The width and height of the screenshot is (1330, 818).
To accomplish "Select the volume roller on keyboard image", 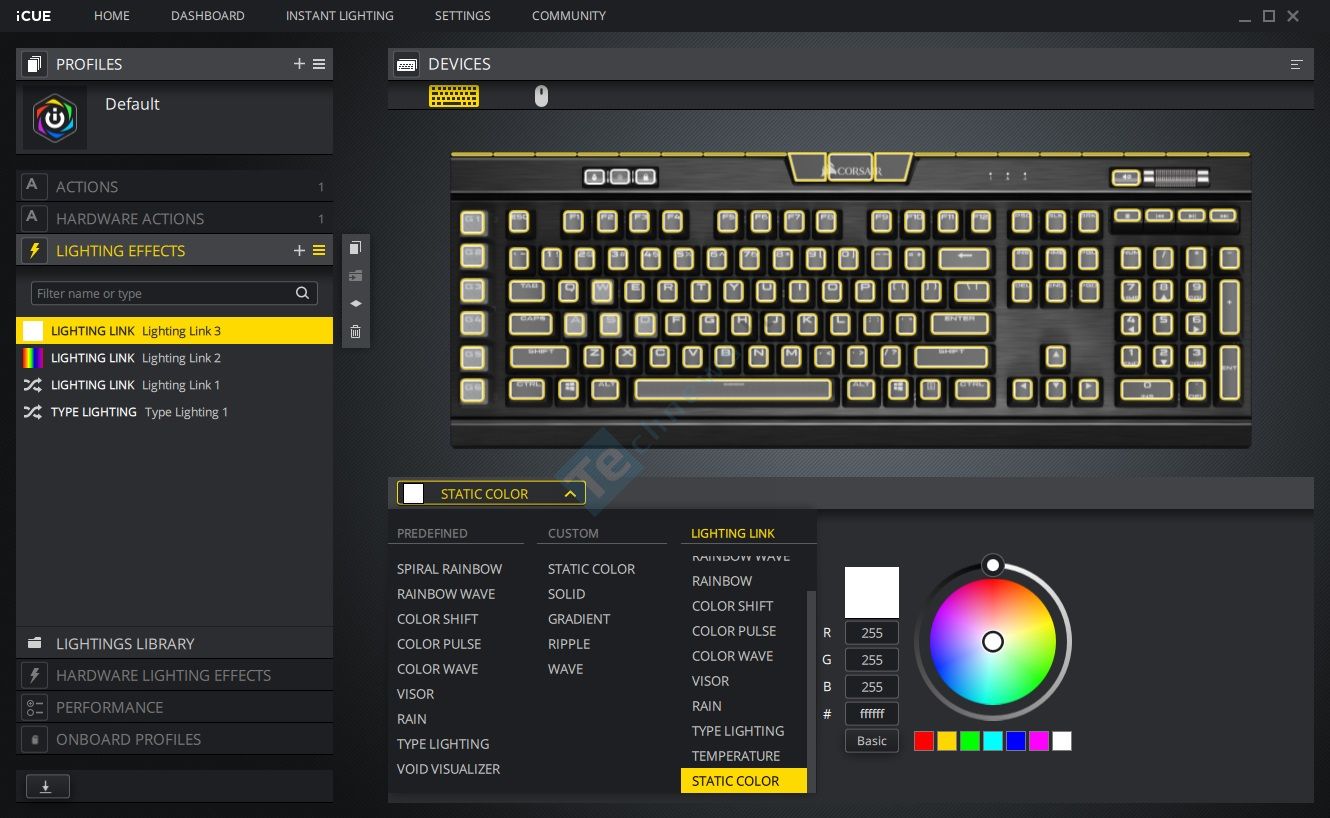I will 1176,178.
